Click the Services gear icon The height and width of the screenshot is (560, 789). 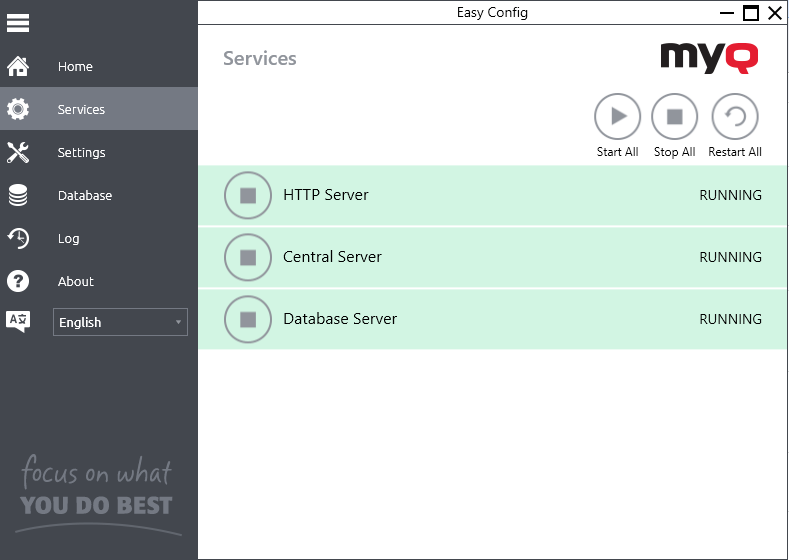tap(18, 109)
